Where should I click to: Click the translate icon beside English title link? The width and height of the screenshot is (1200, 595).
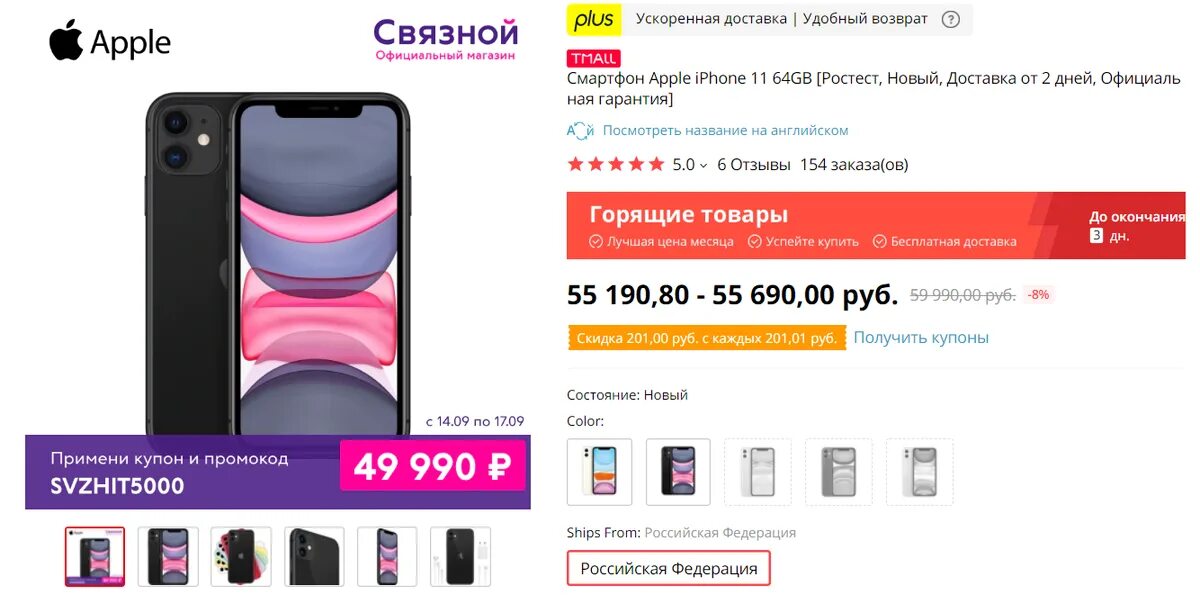point(581,130)
